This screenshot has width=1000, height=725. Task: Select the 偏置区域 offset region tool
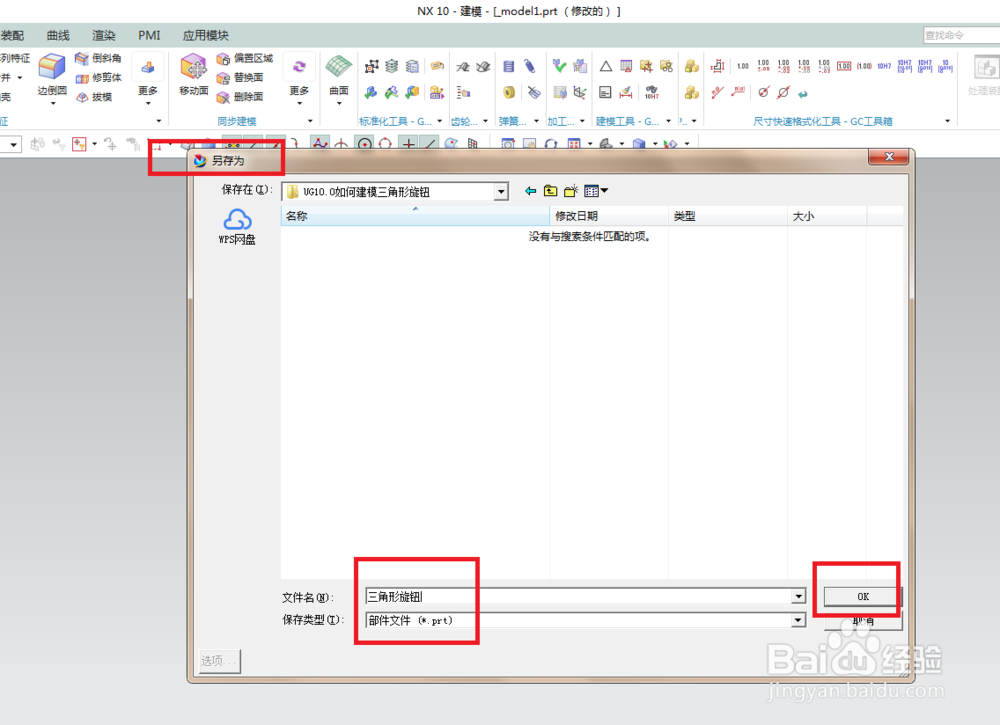(245, 58)
